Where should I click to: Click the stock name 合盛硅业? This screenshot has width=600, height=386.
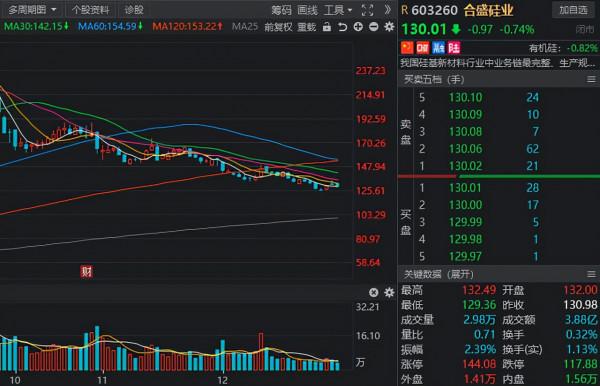click(488, 10)
